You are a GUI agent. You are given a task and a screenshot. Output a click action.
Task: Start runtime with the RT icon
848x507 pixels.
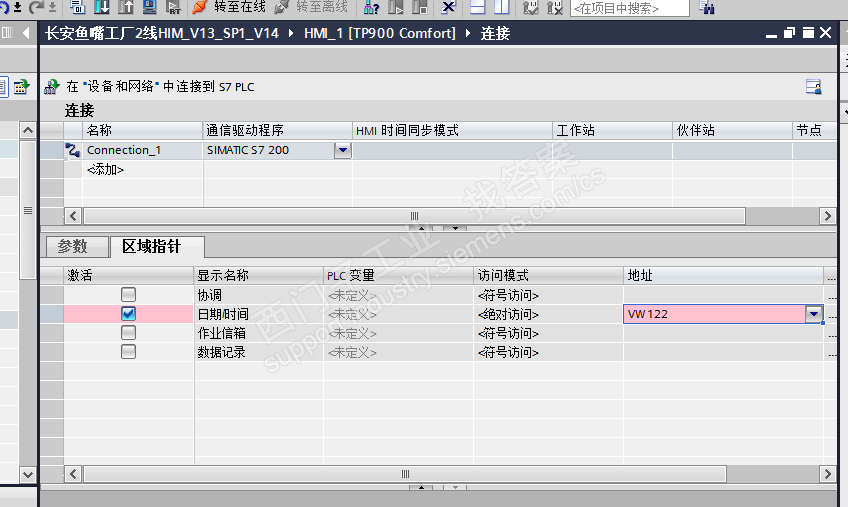click(174, 7)
